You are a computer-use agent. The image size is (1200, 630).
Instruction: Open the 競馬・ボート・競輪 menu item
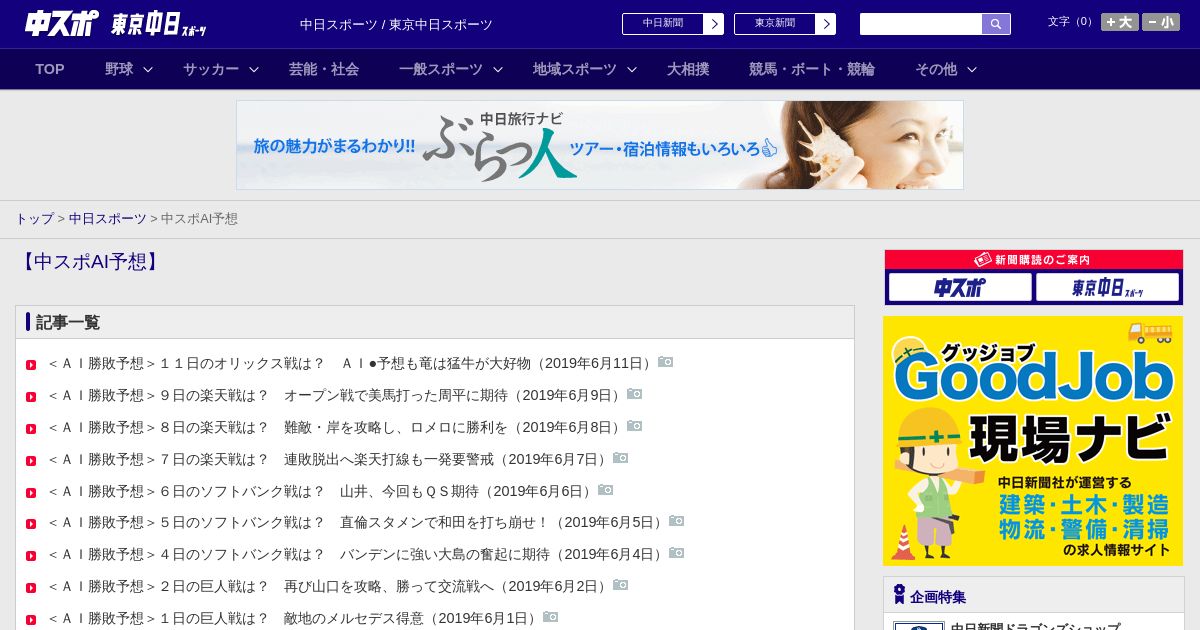pyautogui.click(x=812, y=69)
